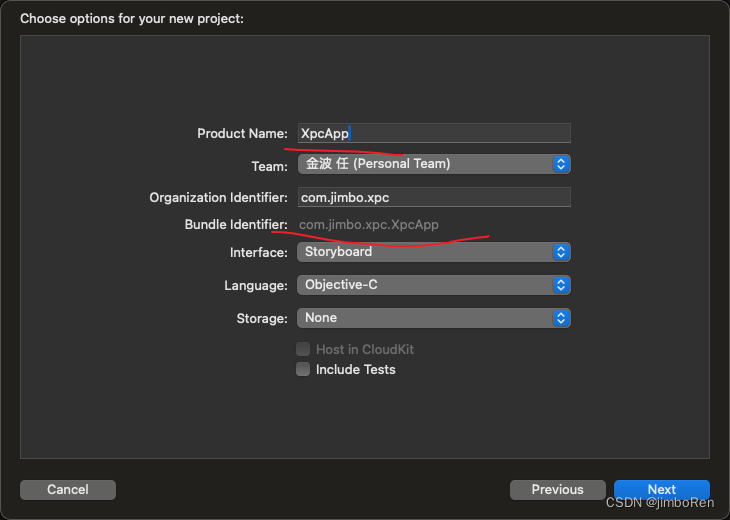This screenshot has height=520, width=730.
Task: Click the Product Name text field
Action: click(x=434, y=133)
